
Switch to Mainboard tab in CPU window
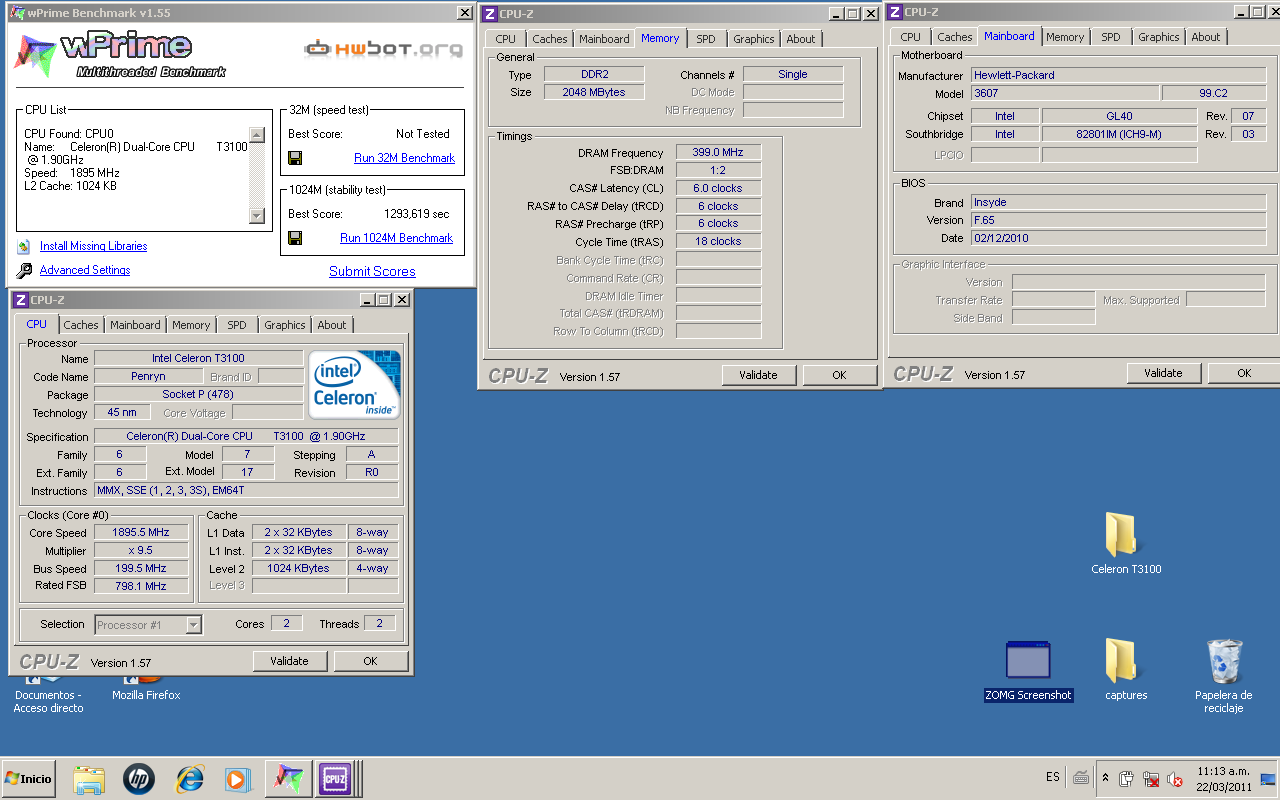[x=135, y=325]
